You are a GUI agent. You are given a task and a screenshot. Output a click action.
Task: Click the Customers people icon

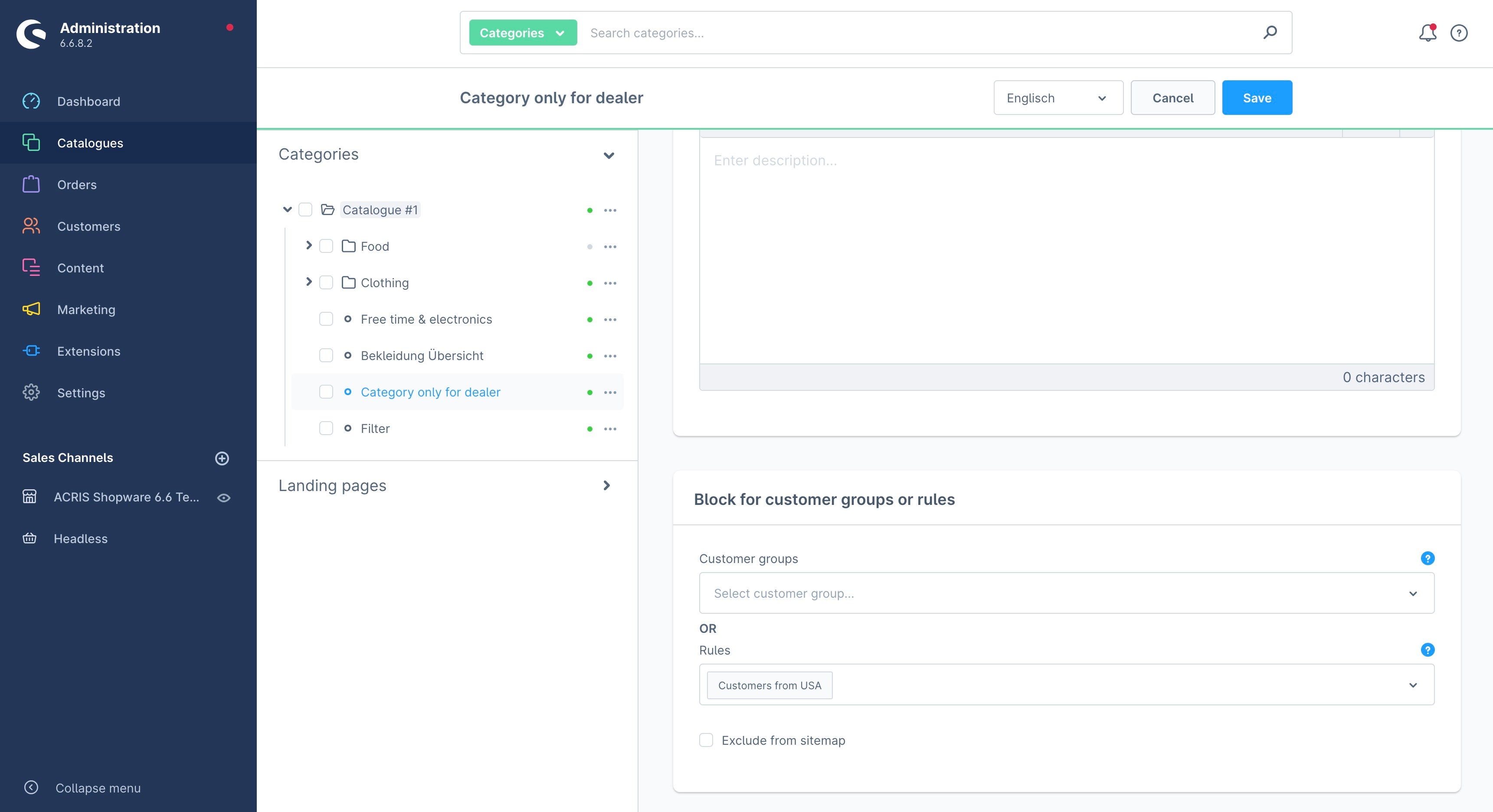pos(31,226)
